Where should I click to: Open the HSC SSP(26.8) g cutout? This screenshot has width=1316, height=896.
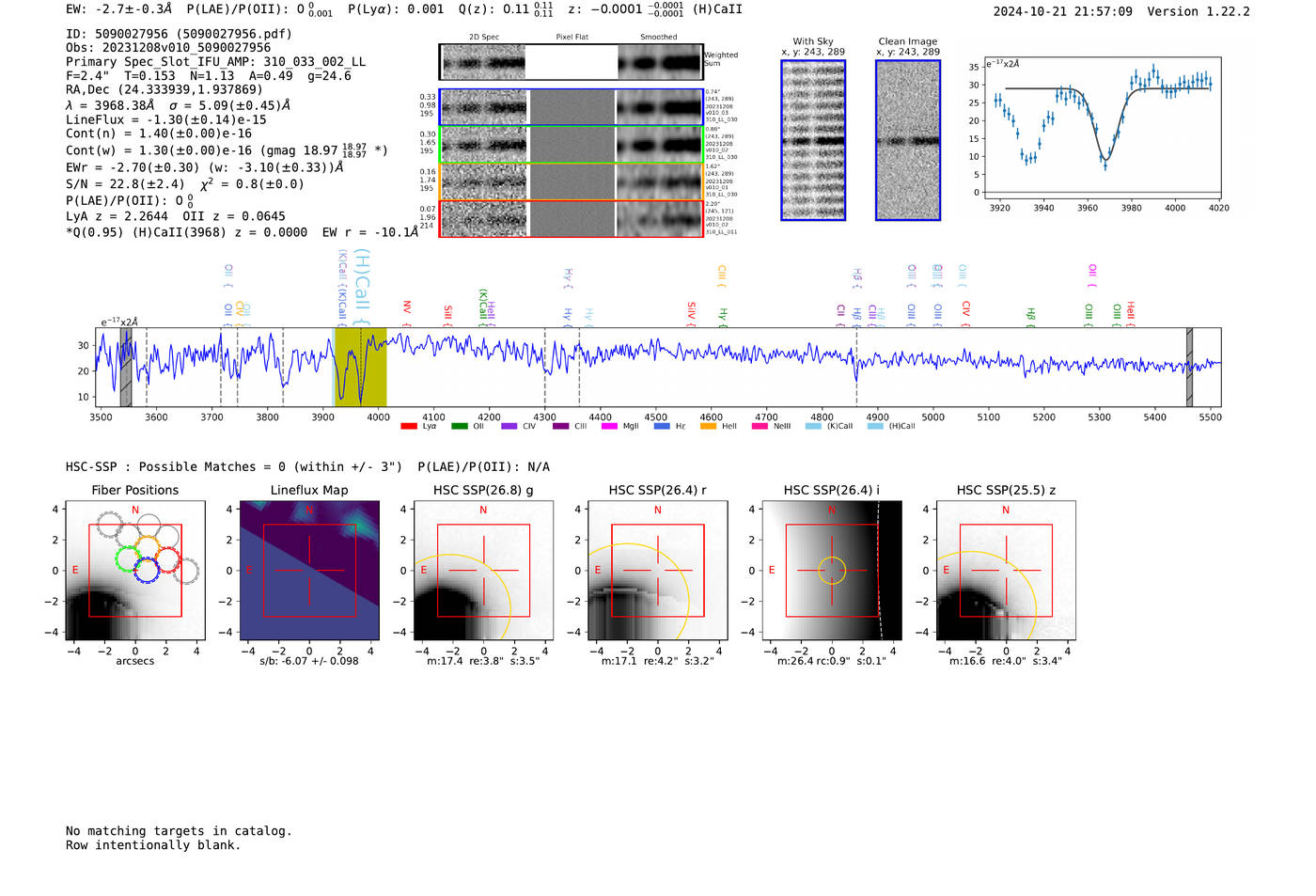[x=483, y=571]
